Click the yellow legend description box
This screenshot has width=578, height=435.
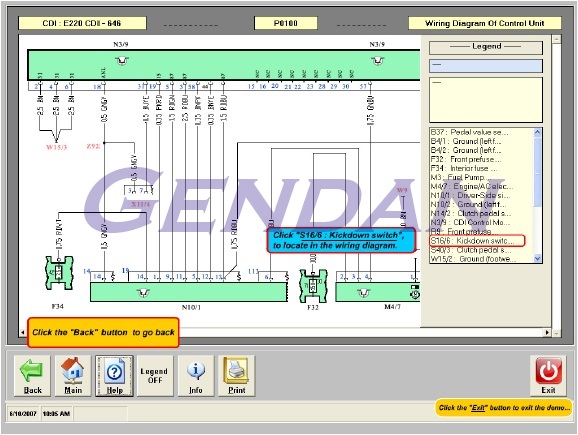[x=486, y=100]
